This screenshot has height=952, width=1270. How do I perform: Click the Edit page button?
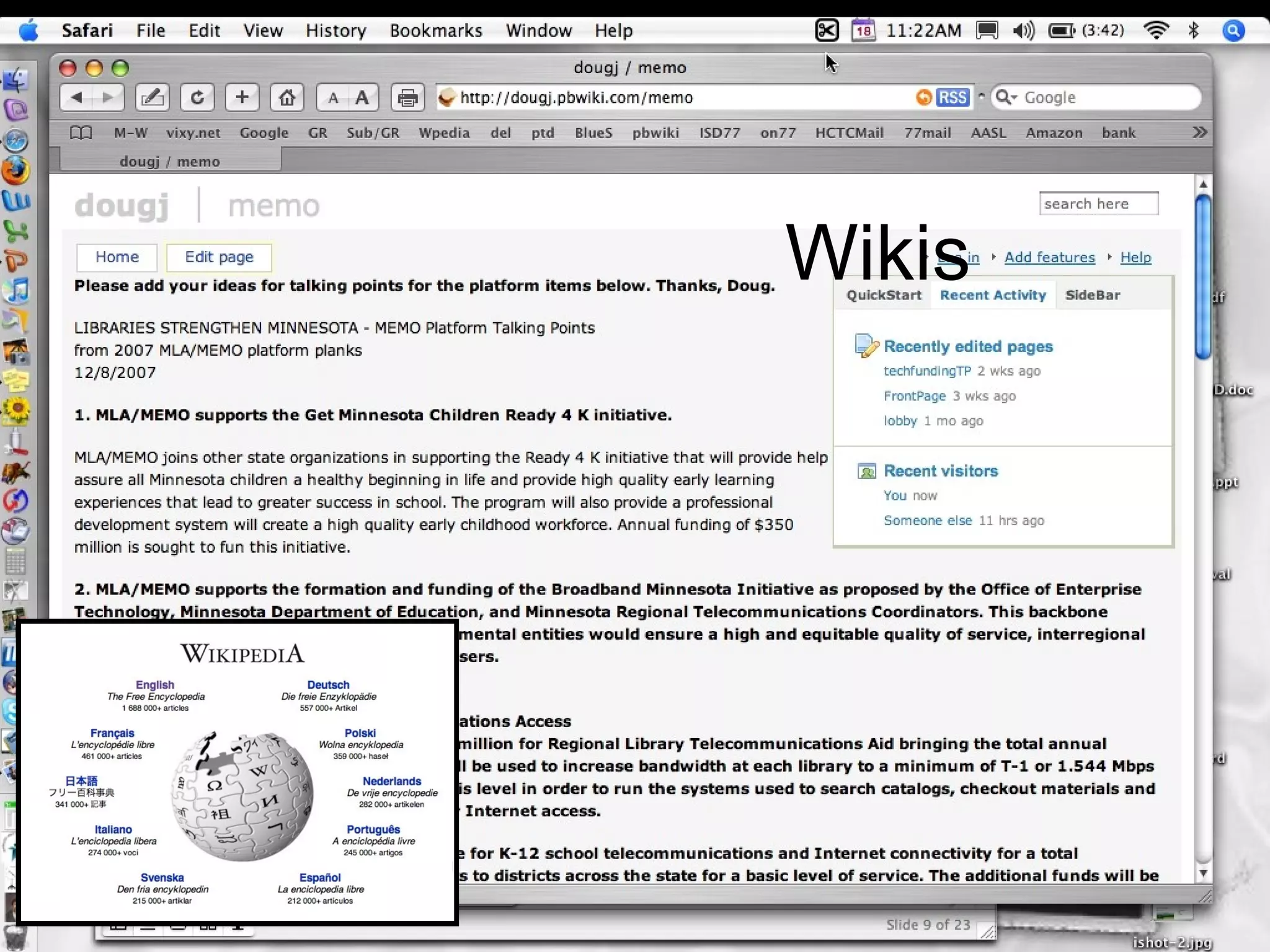pyautogui.click(x=219, y=257)
